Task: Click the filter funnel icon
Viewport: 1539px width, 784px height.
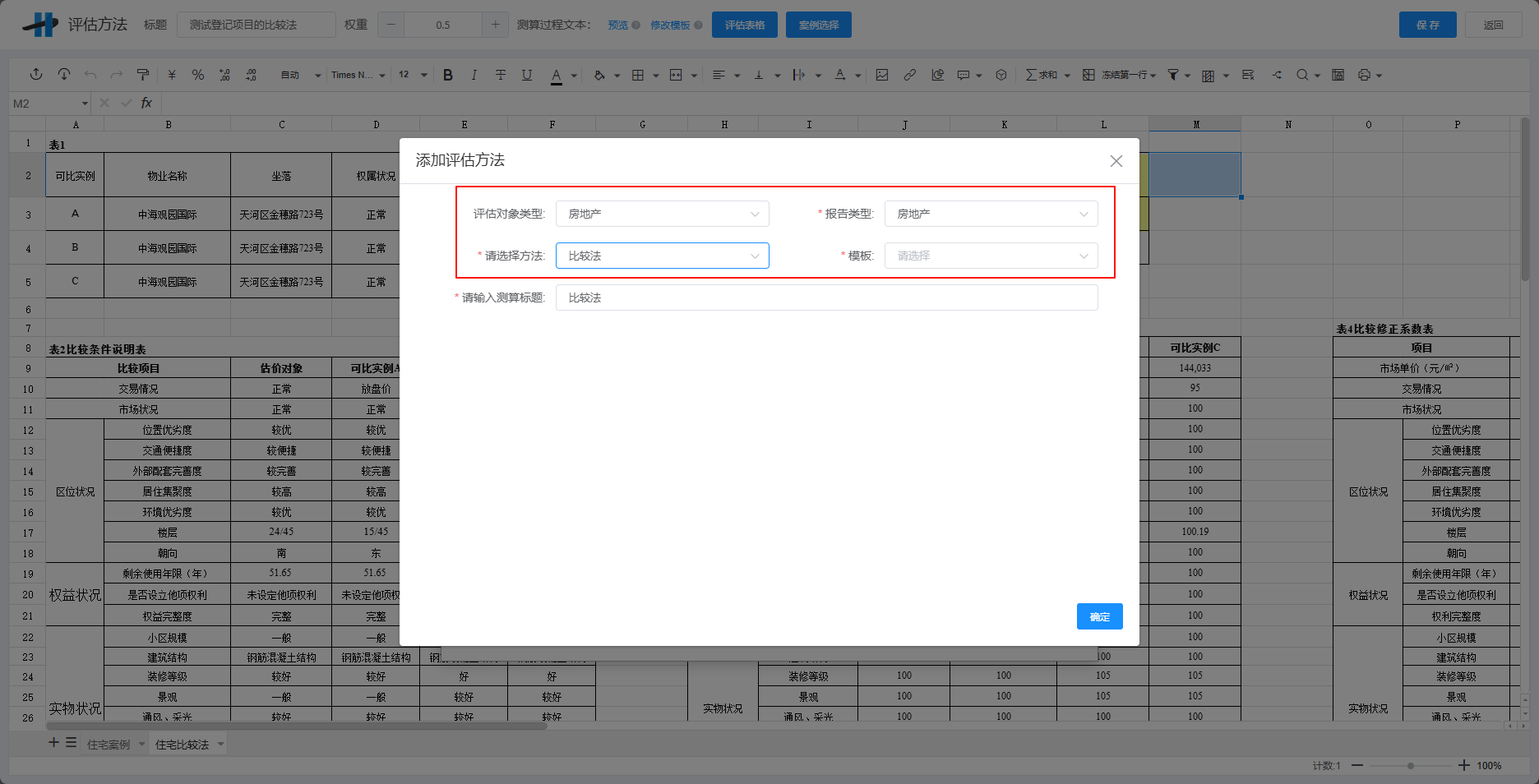Action: coord(1173,75)
